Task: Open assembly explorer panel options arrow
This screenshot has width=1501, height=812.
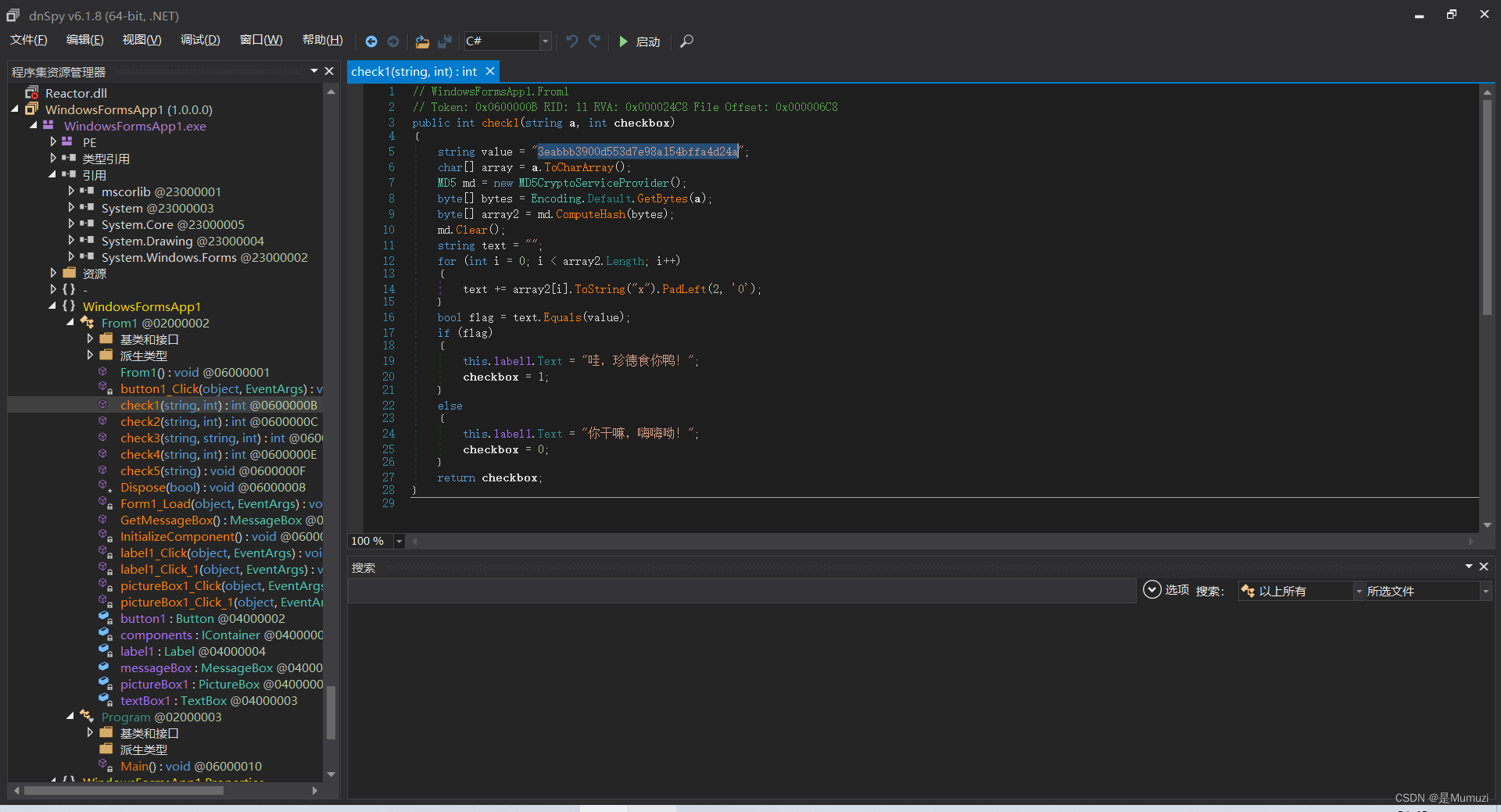Action: pos(314,71)
